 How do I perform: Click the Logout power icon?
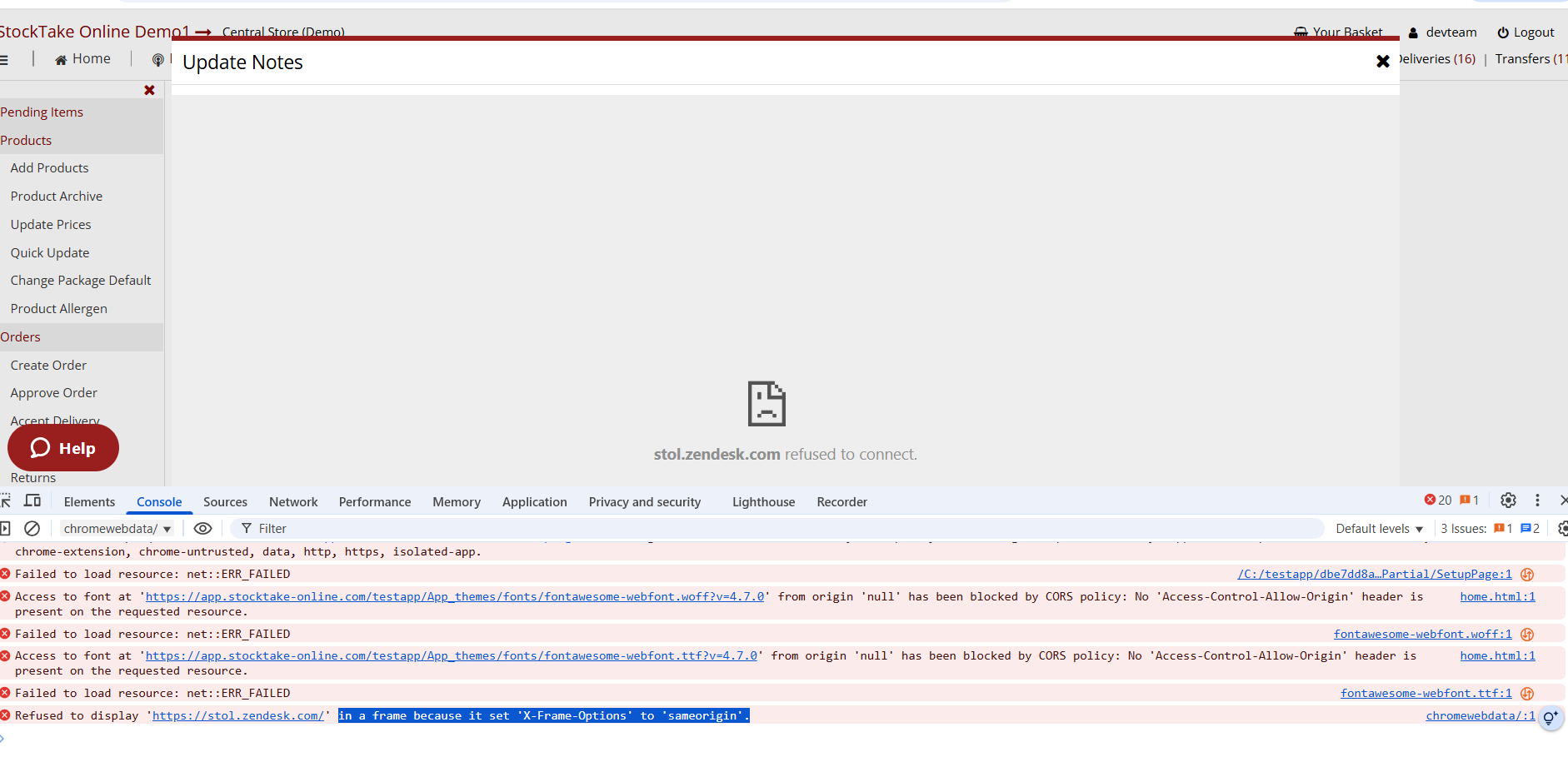tap(1504, 32)
